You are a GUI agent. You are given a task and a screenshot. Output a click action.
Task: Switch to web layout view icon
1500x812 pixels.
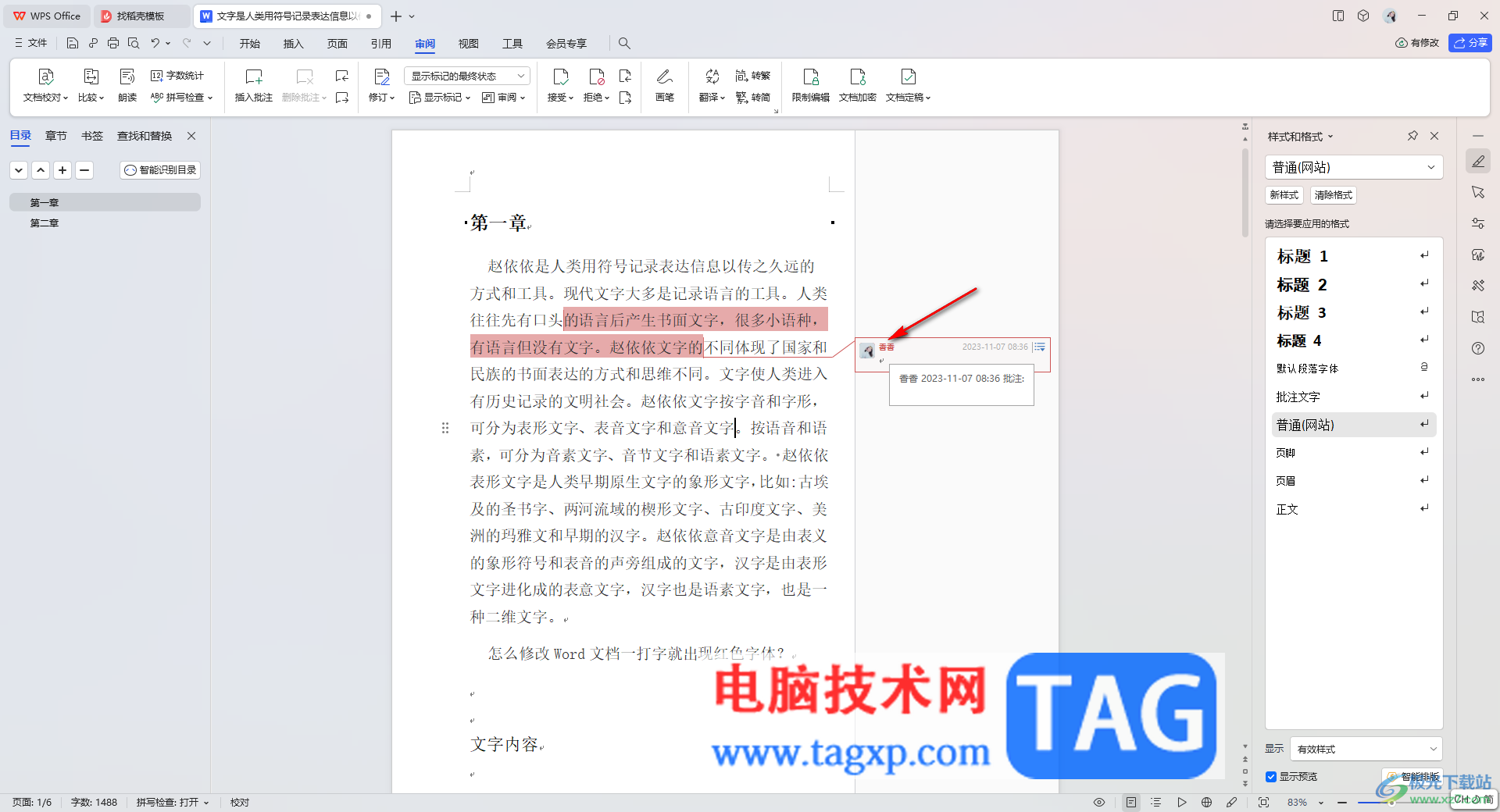coord(1206,802)
